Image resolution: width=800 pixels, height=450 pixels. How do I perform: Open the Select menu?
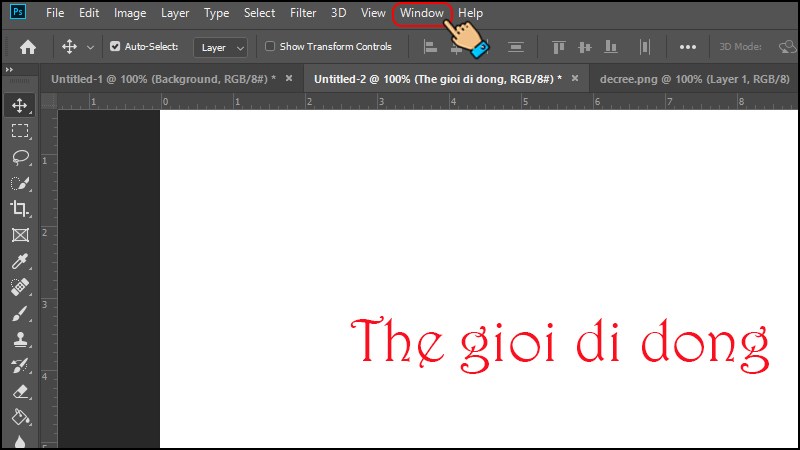pyautogui.click(x=259, y=13)
